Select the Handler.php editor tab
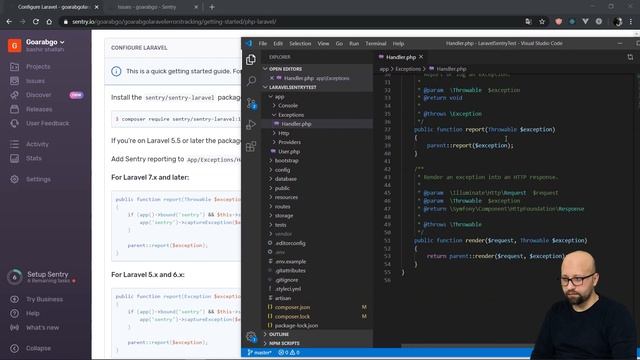This screenshot has width=640, height=360. [401, 57]
